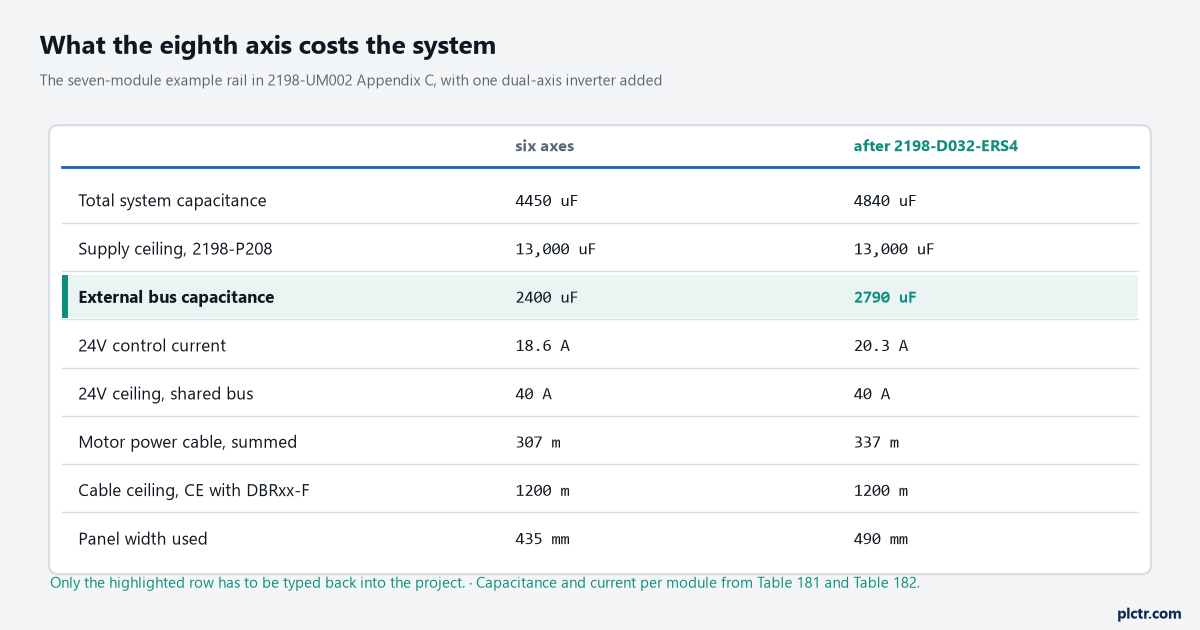
Task: Click the six axes '13,000 uF' supply ceiling value
Action: [555, 249]
